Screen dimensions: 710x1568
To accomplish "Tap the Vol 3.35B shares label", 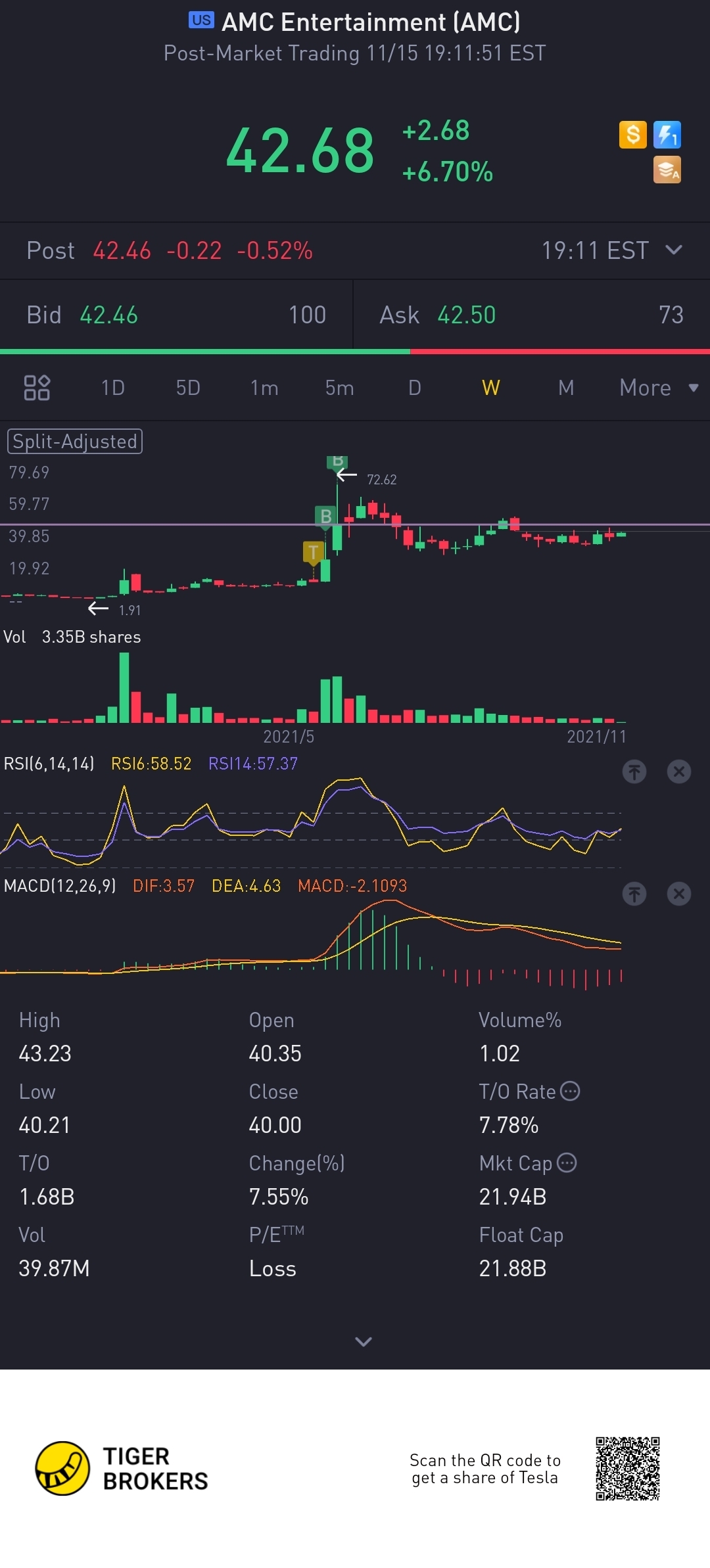I will click(x=72, y=637).
